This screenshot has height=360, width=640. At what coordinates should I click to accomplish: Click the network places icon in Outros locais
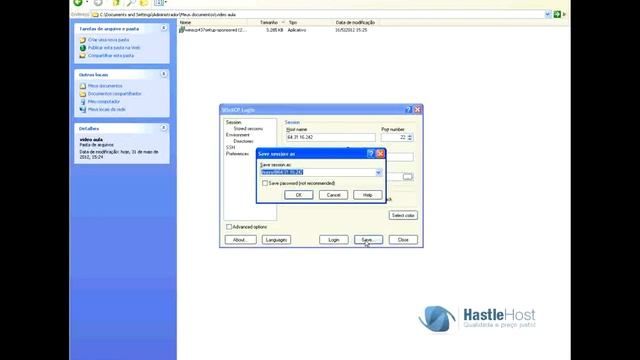point(83,109)
